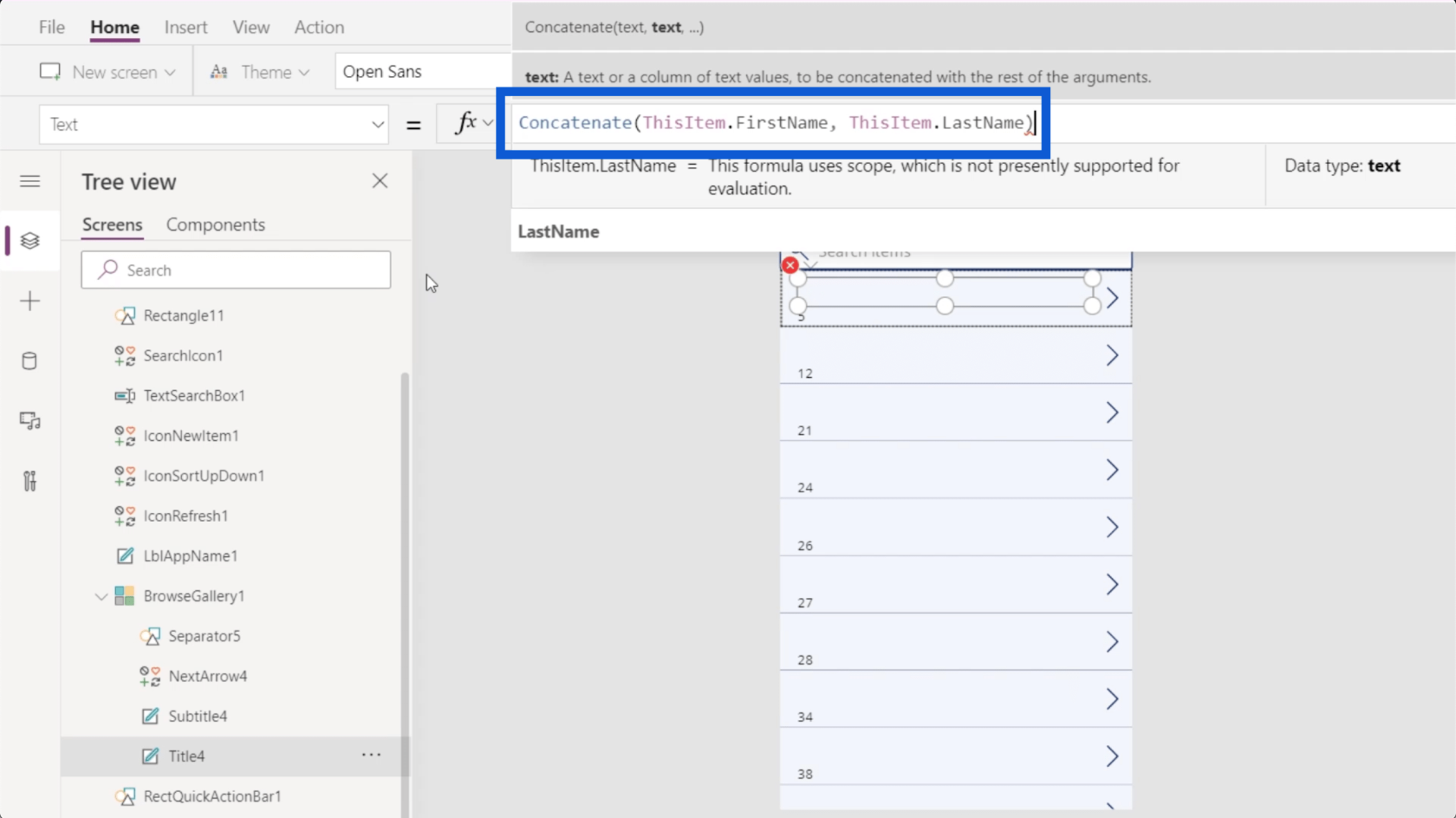
Task: Click the Separator5 shape icon
Action: [x=150, y=636]
